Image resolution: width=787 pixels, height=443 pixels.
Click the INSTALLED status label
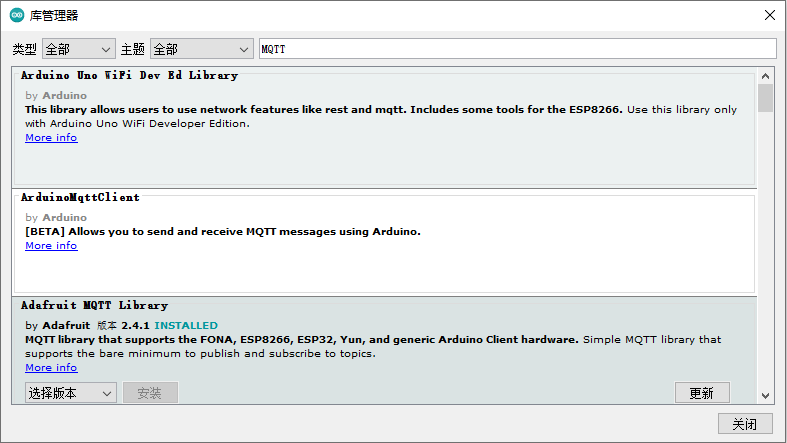point(186,326)
